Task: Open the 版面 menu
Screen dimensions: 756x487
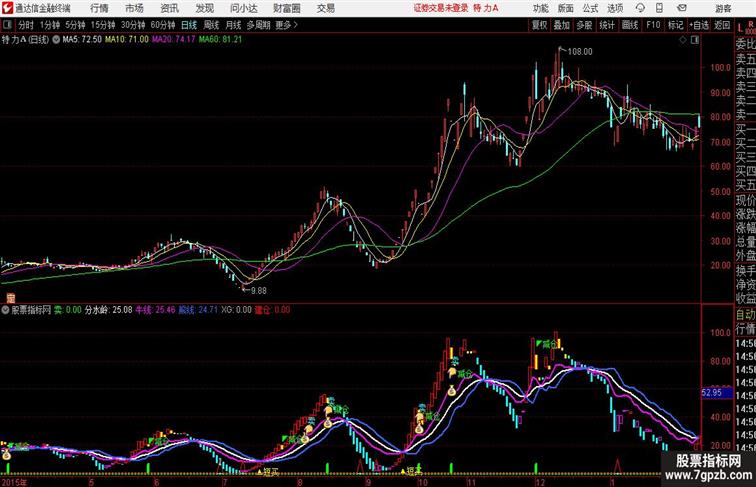Action: [x=565, y=8]
